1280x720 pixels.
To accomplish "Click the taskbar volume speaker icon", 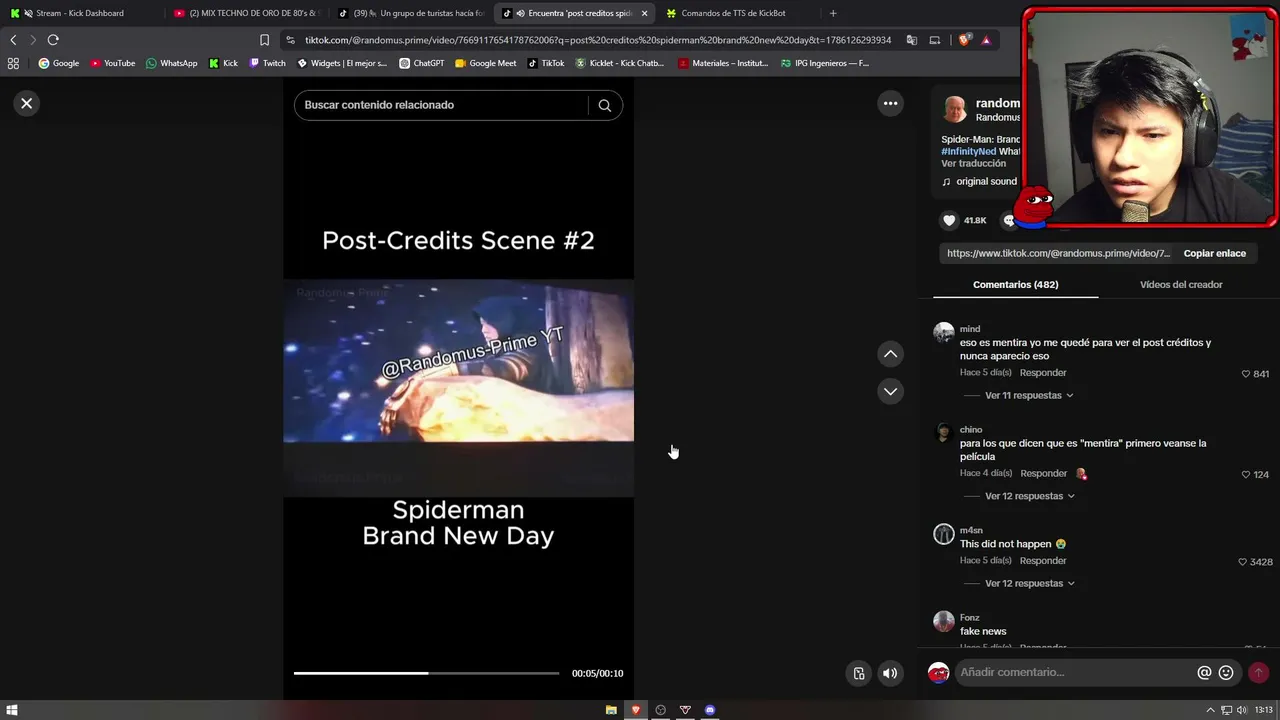I will pos(1241,710).
